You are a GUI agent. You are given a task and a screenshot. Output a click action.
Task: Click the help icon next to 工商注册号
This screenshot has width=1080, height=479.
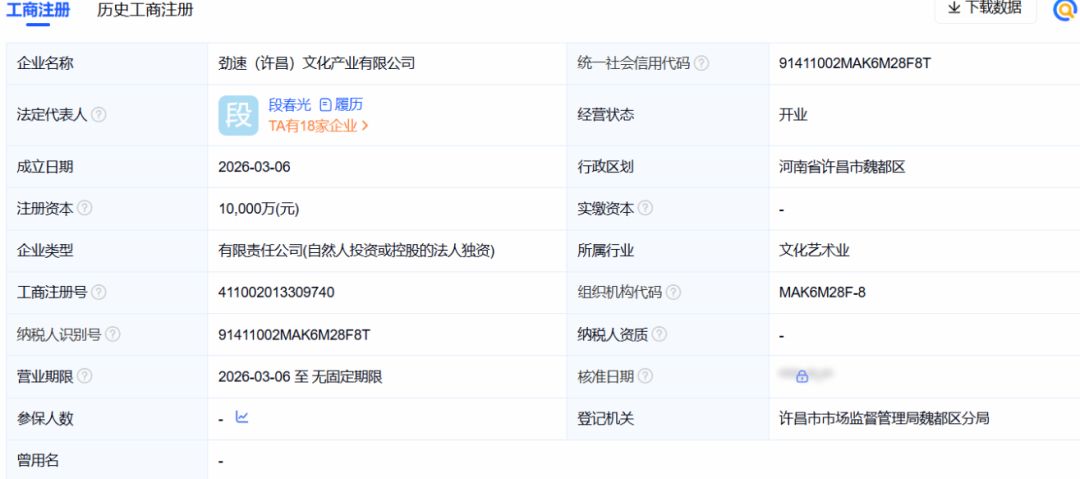[98, 292]
